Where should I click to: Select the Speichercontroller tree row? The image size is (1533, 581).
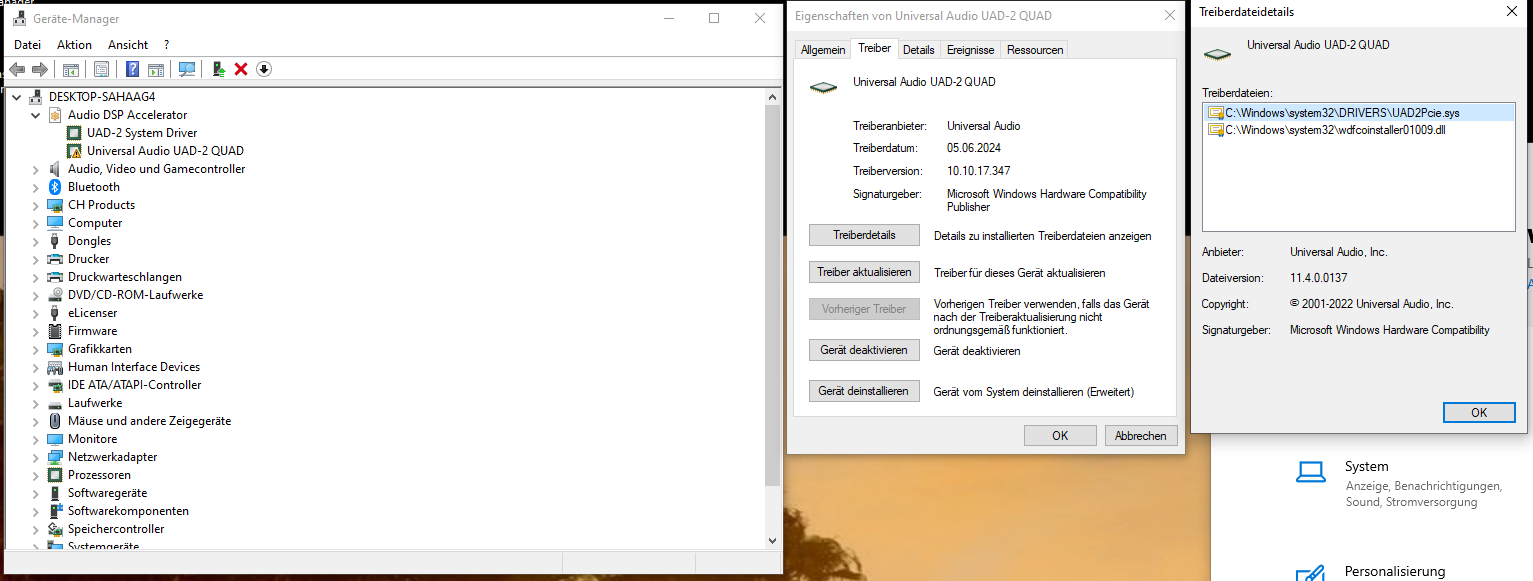(116, 529)
